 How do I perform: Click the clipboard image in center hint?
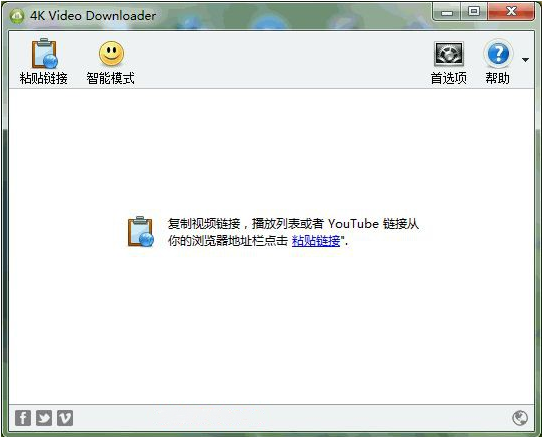tap(141, 231)
